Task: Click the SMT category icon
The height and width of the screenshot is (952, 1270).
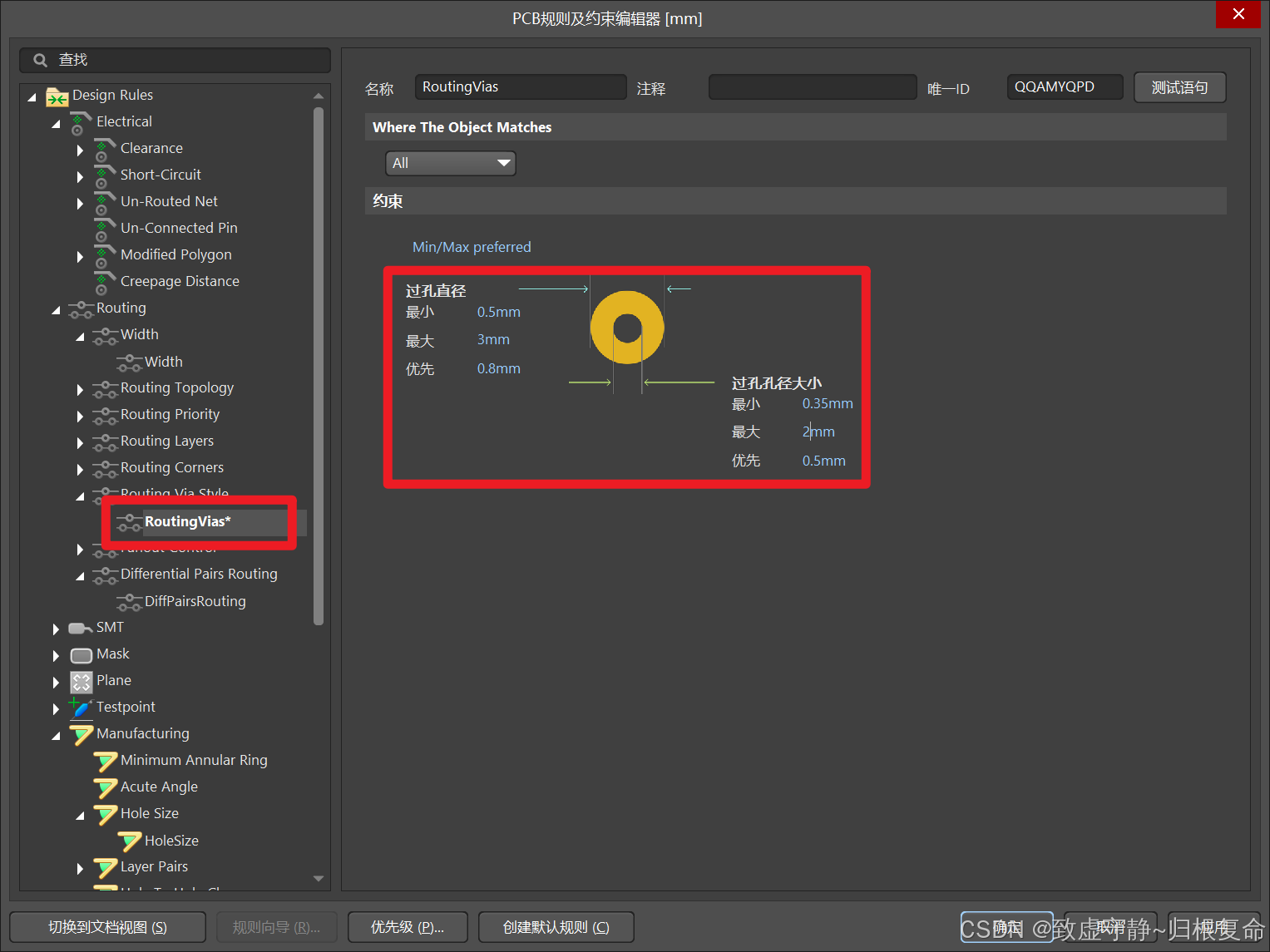Action: (81, 629)
